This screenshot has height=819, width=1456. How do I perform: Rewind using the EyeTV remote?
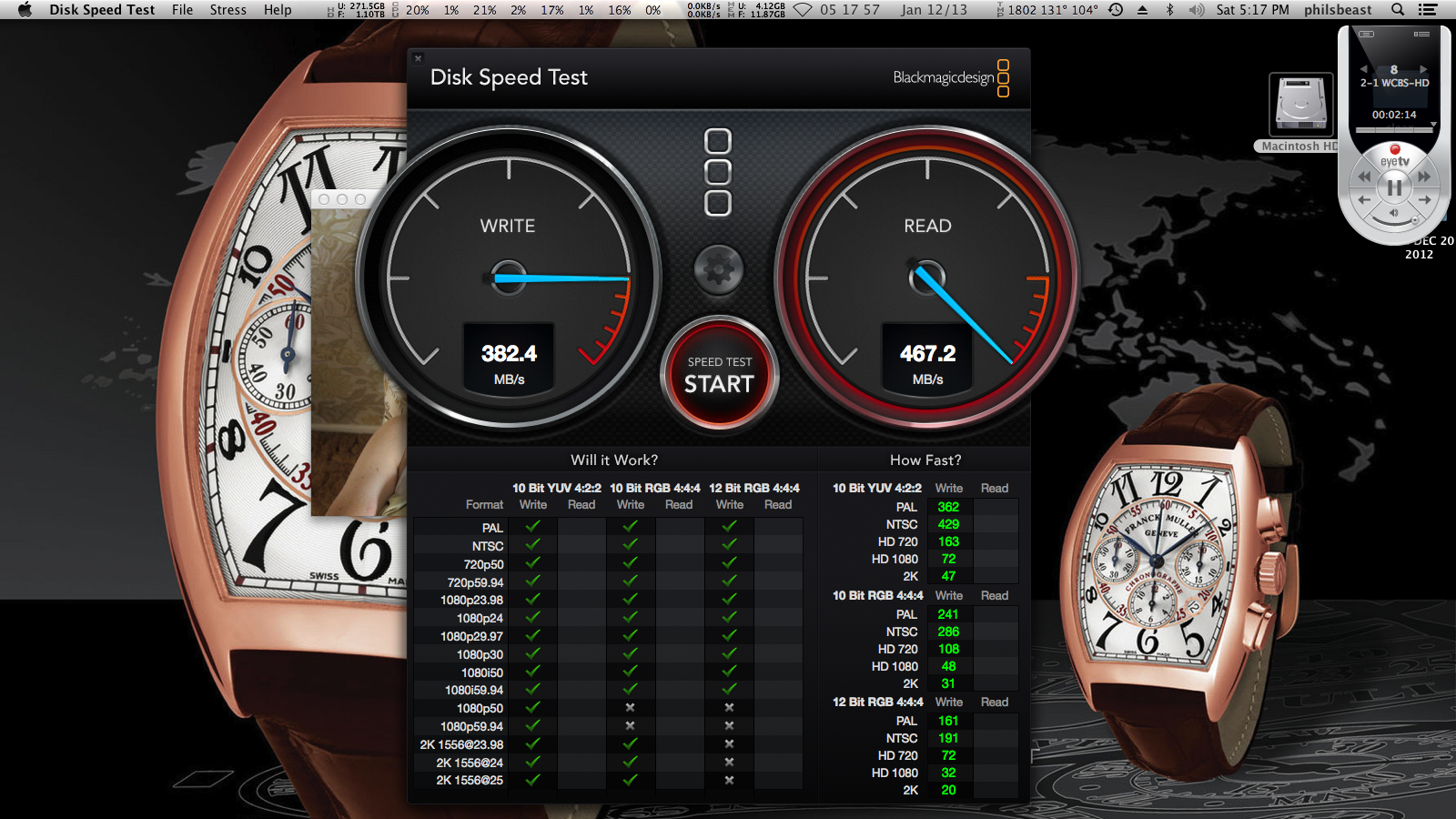pyautogui.click(x=1364, y=177)
